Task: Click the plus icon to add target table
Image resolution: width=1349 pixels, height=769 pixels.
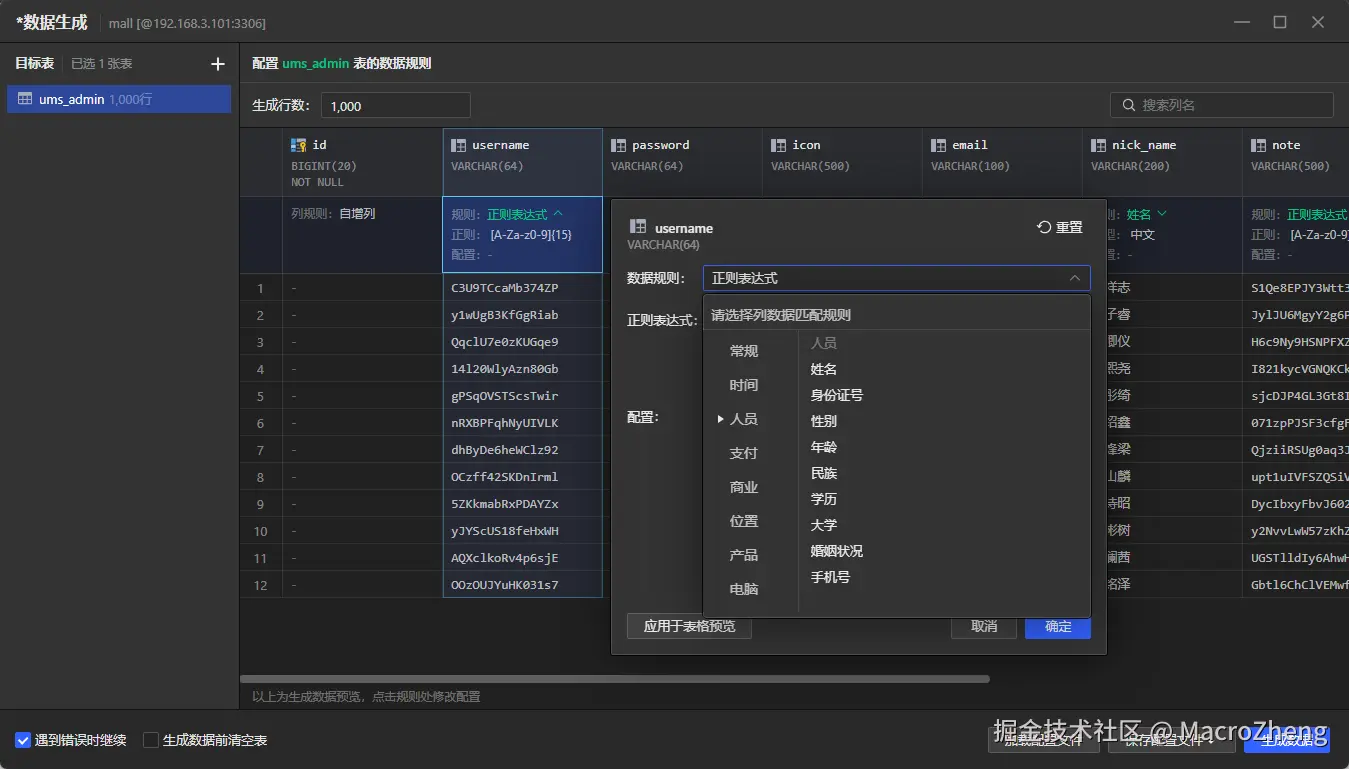Action: click(218, 64)
